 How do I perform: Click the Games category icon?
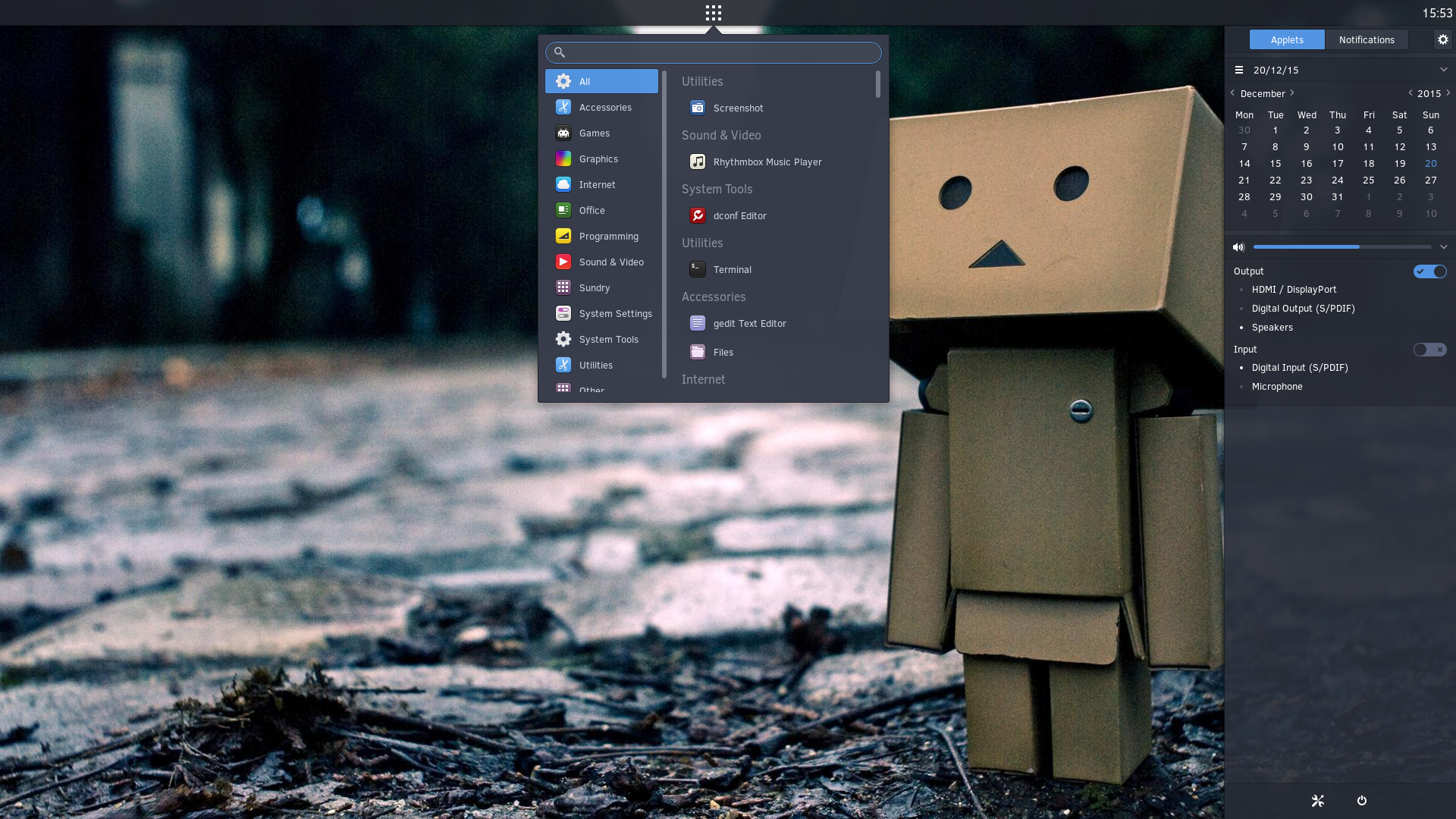point(563,133)
